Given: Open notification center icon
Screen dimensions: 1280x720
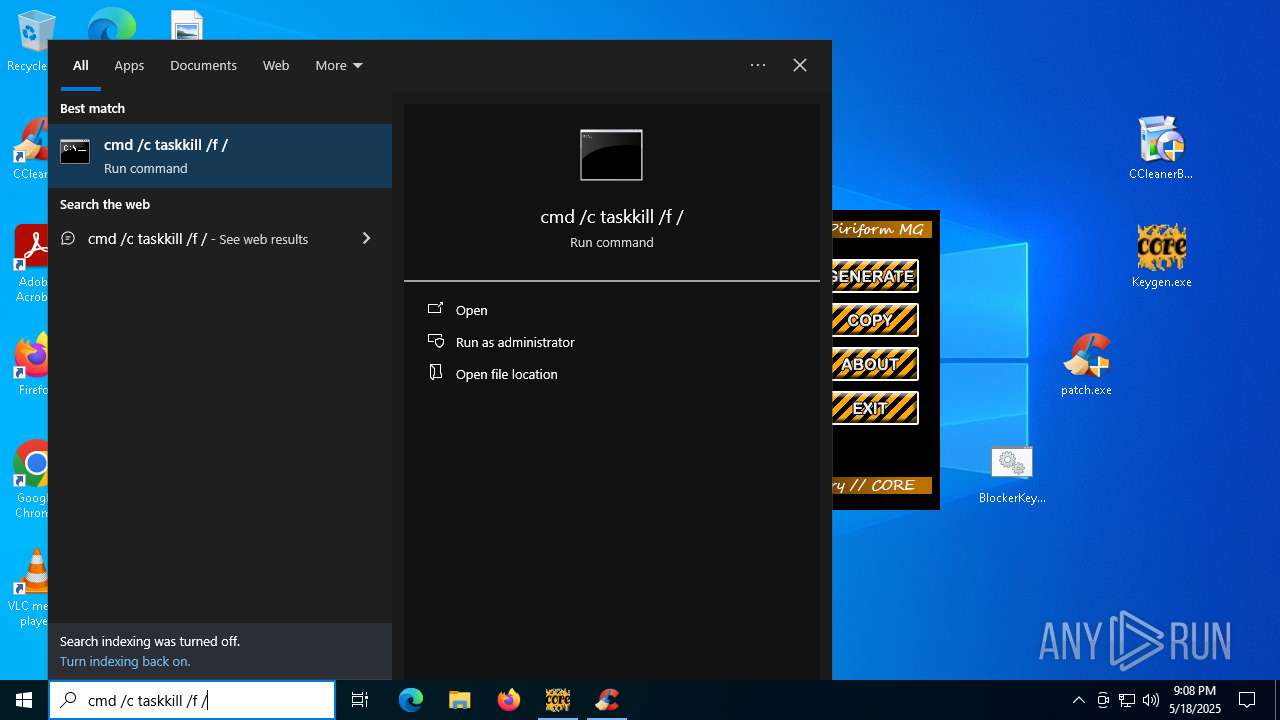Looking at the screenshot, I should coord(1247,700).
